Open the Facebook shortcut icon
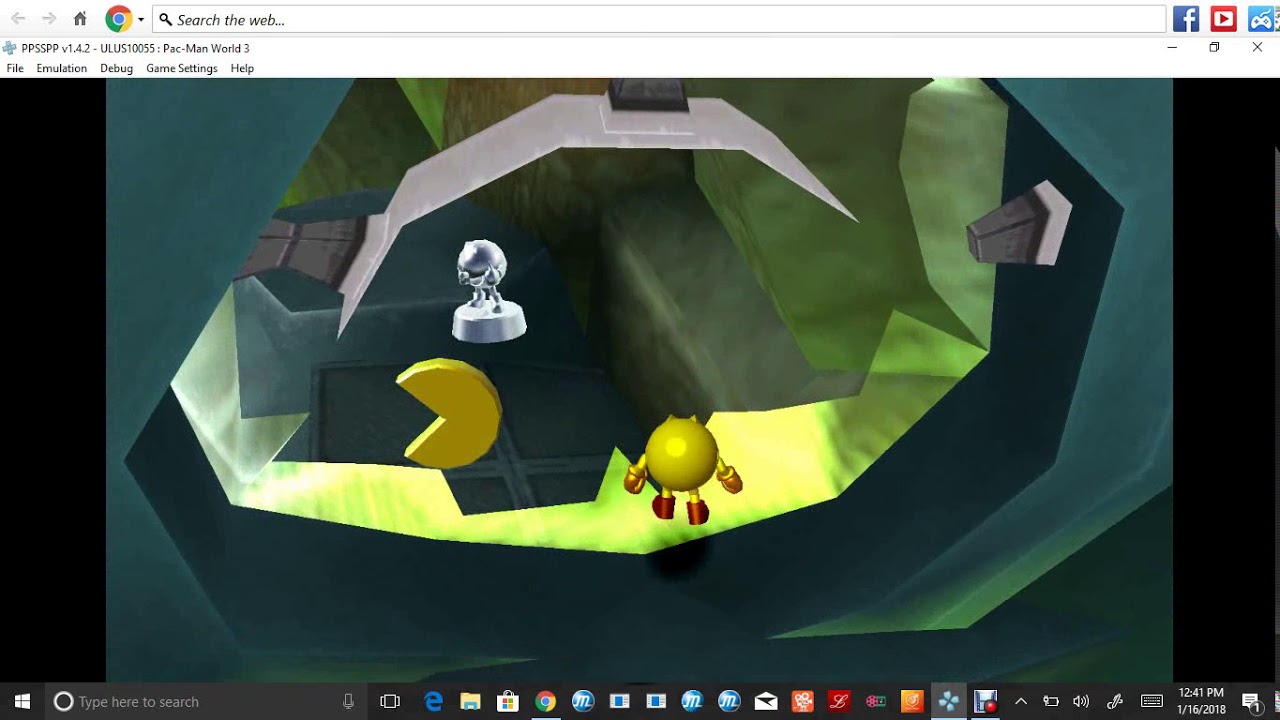This screenshot has width=1280, height=720. point(1186,19)
